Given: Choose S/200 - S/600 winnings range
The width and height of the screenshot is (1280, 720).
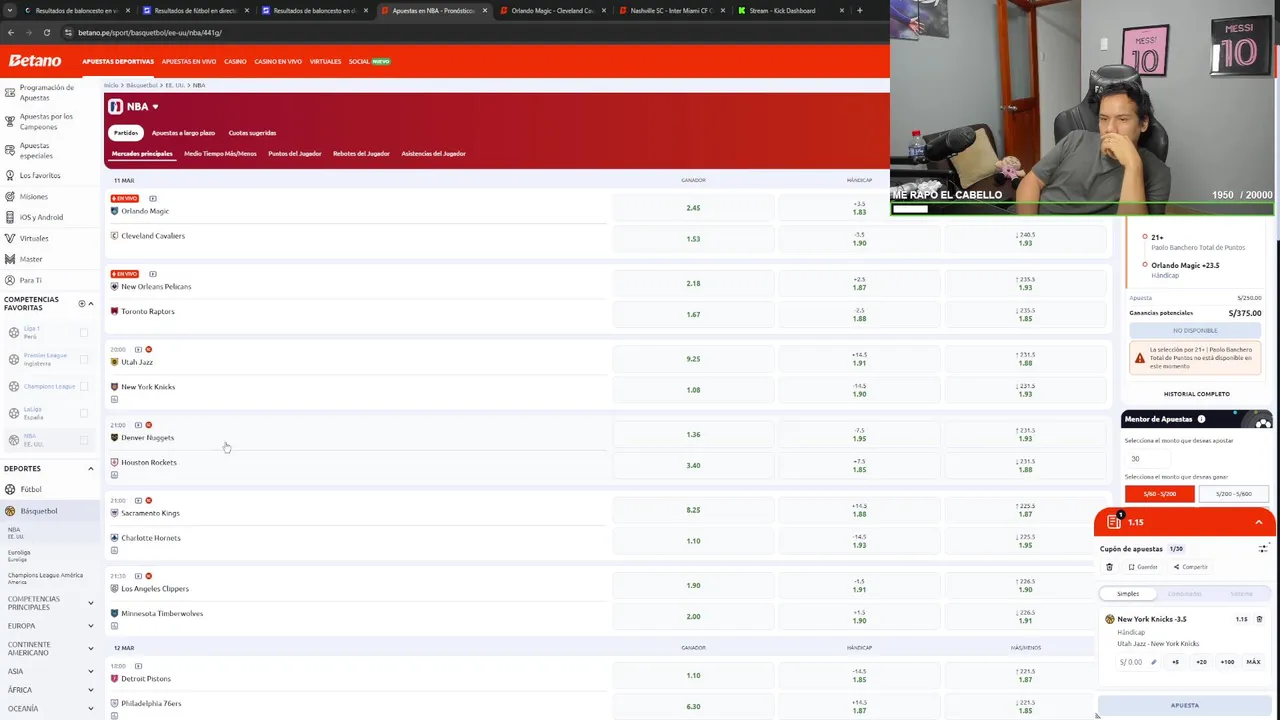Looking at the screenshot, I should point(1233,494).
